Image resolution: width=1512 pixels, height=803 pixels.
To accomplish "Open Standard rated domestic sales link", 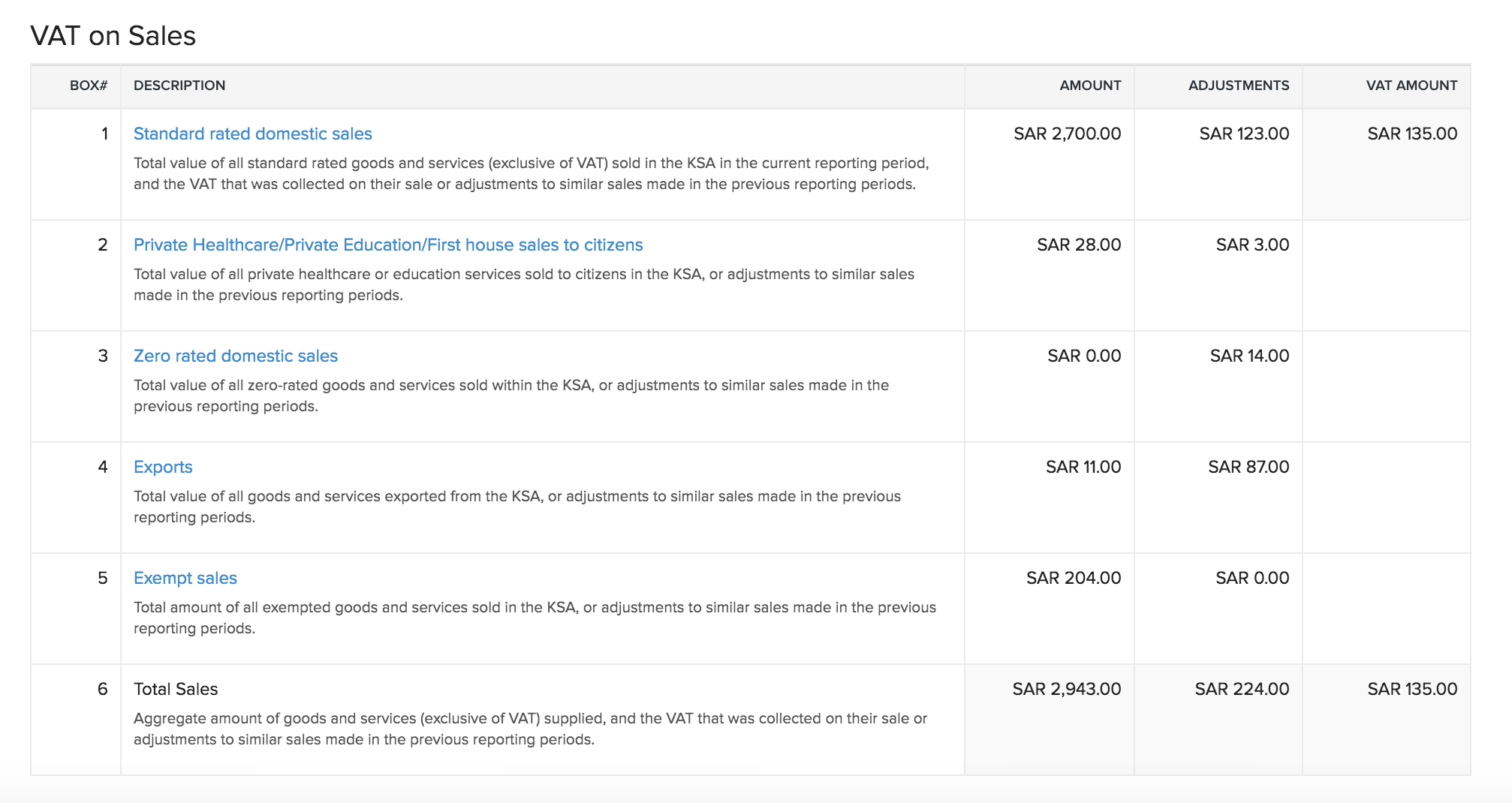I will 252,134.
